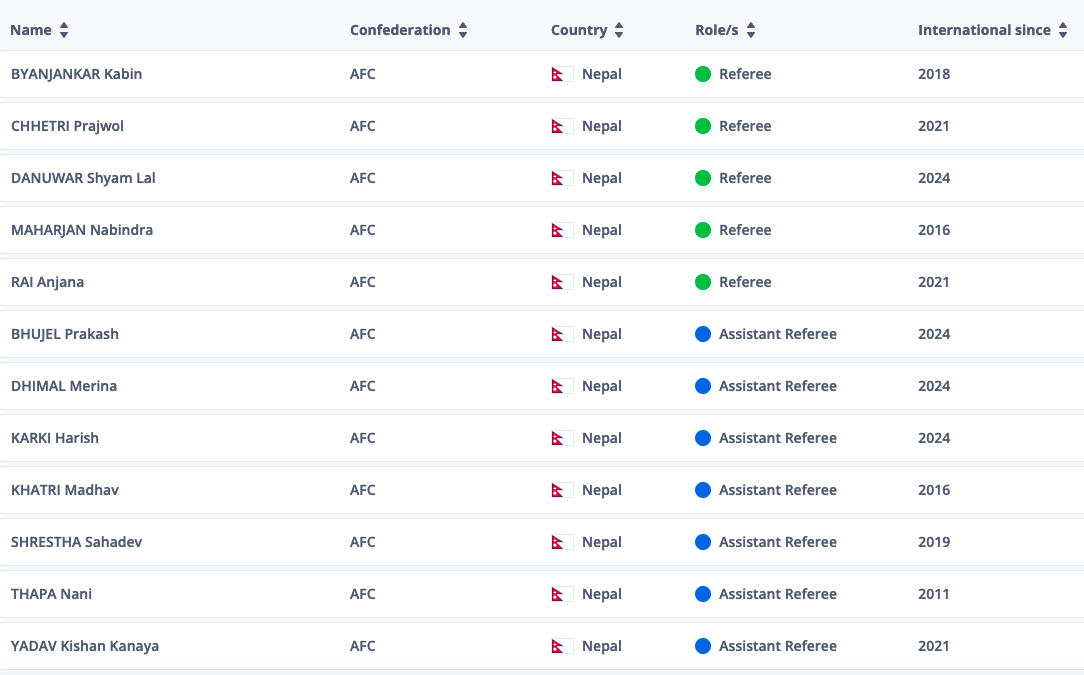1084x675 pixels.
Task: Sort table by Name column arrows
Action: coord(64,30)
